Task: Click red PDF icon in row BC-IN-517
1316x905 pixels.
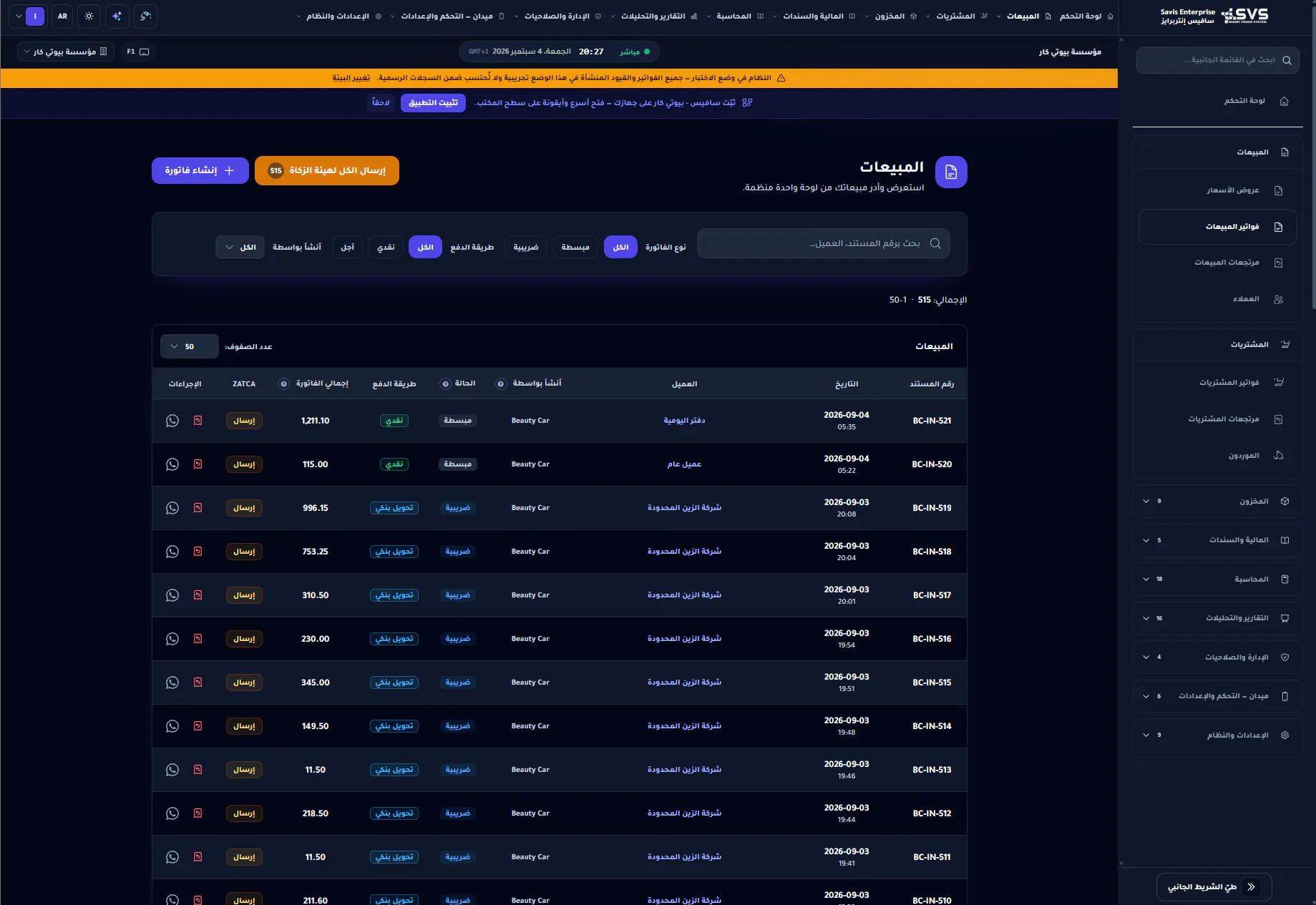Action: click(198, 595)
